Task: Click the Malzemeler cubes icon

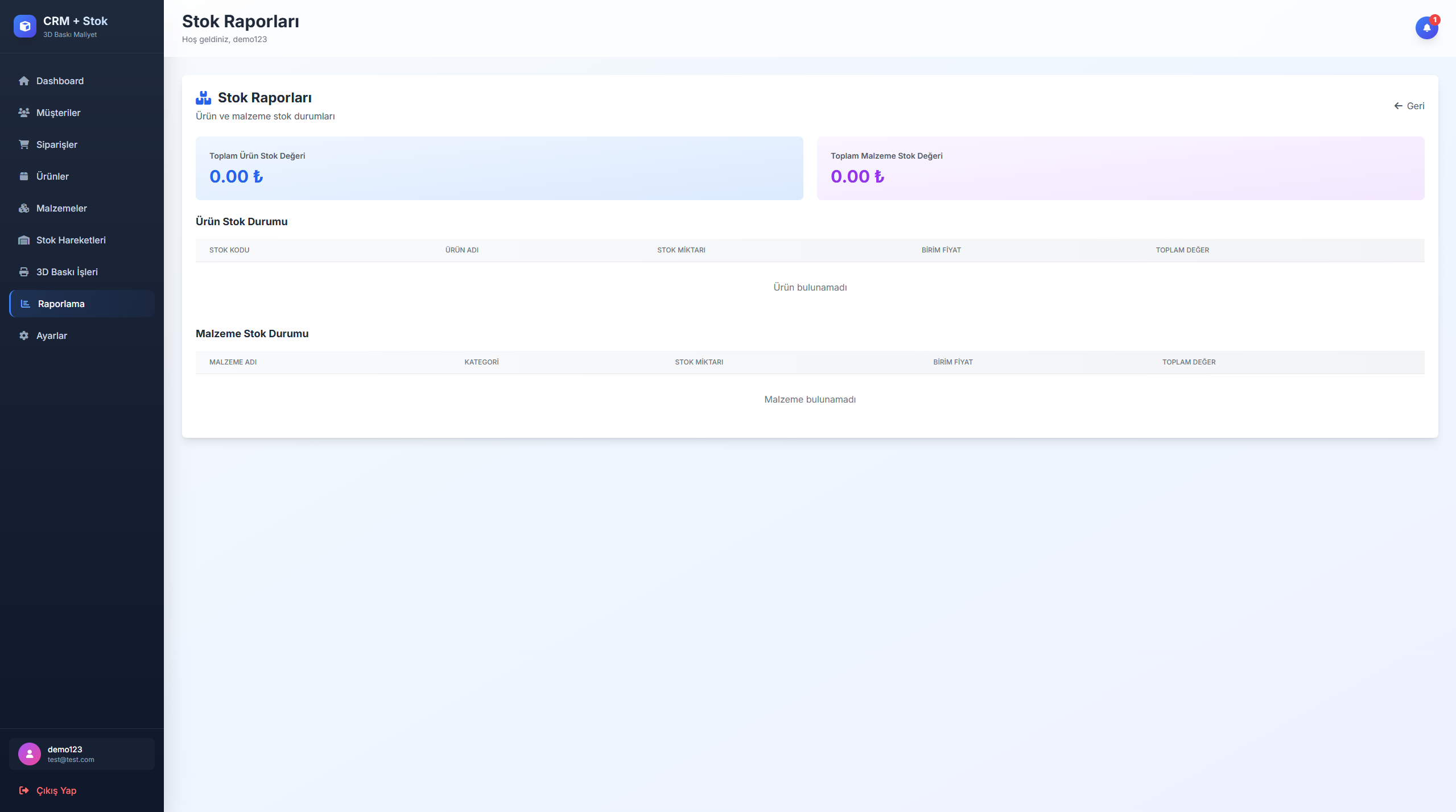Action: [x=24, y=208]
